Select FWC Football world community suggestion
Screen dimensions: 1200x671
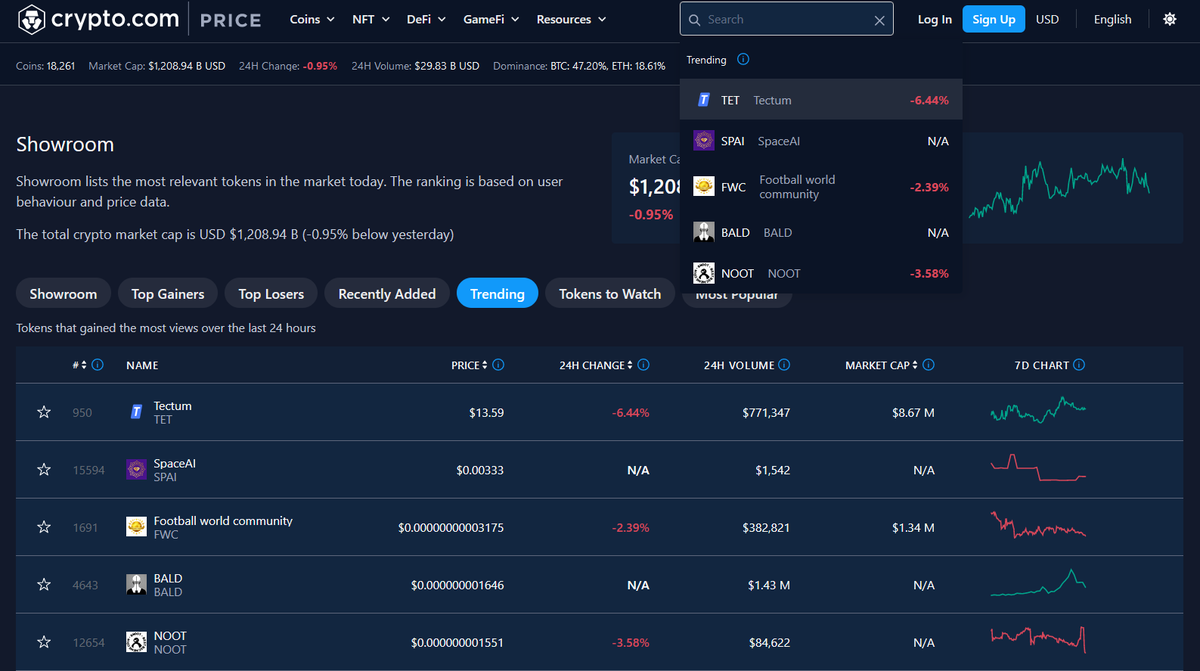click(x=821, y=187)
